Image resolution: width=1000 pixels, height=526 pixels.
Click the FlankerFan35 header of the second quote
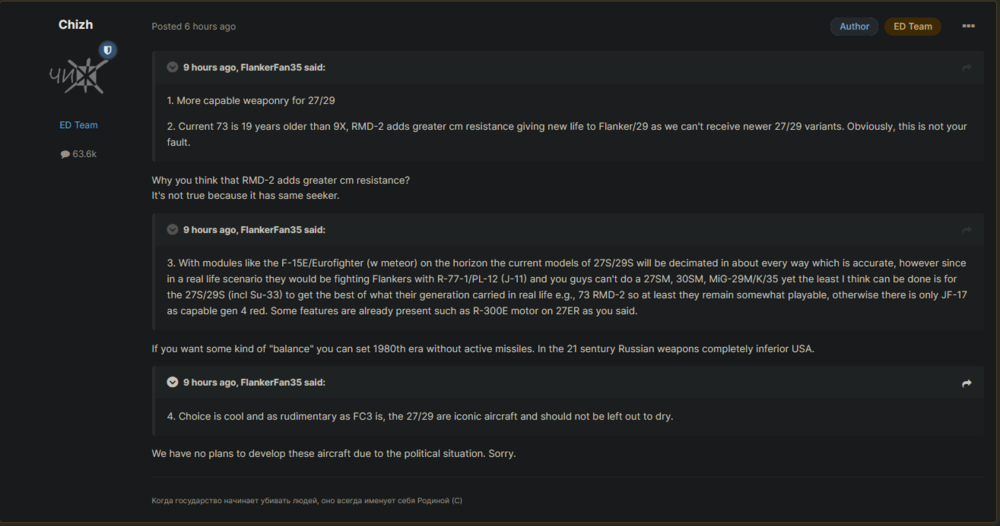(x=254, y=230)
